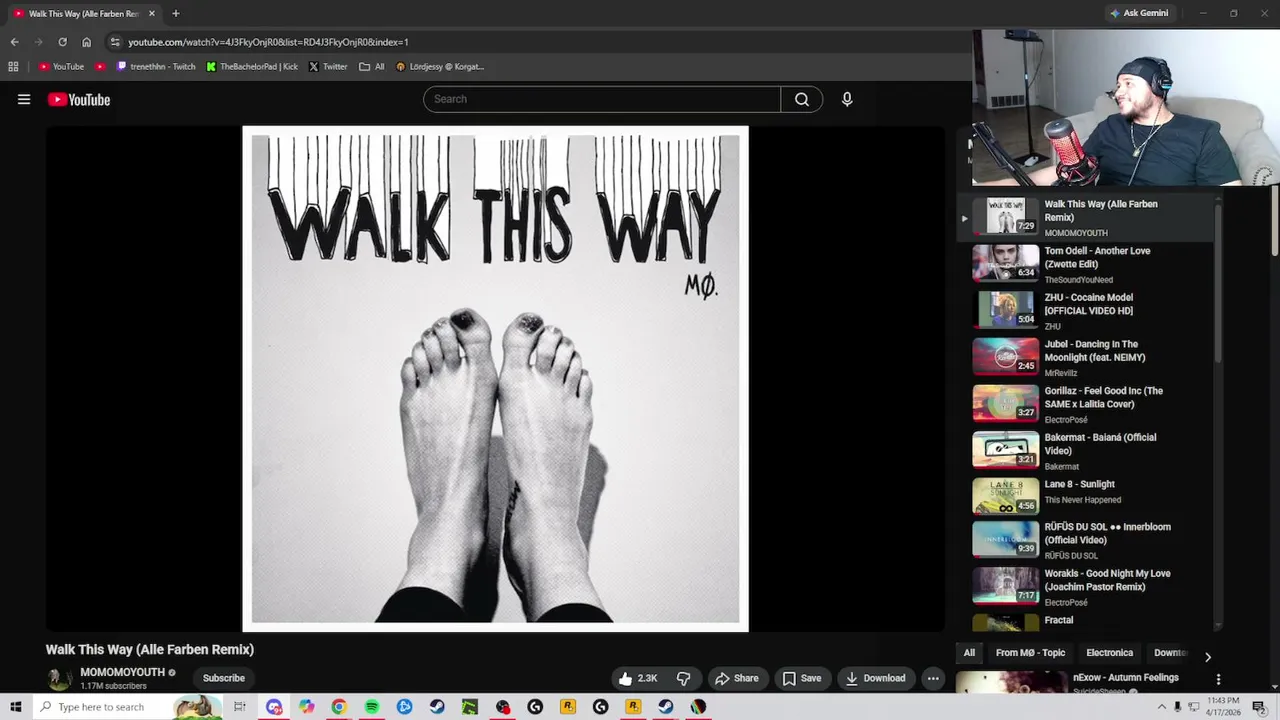
Task: Like the video with thumbs-up
Action: tap(637, 678)
